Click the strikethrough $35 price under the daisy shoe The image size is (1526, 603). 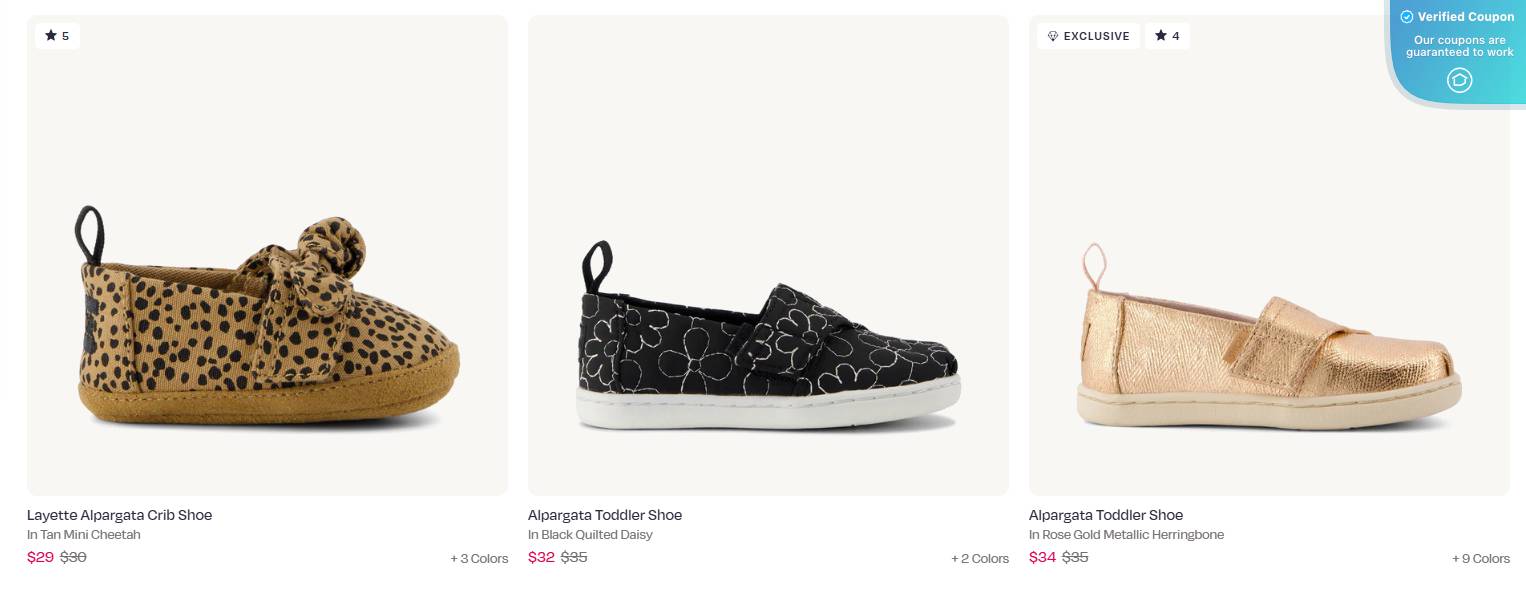click(573, 557)
